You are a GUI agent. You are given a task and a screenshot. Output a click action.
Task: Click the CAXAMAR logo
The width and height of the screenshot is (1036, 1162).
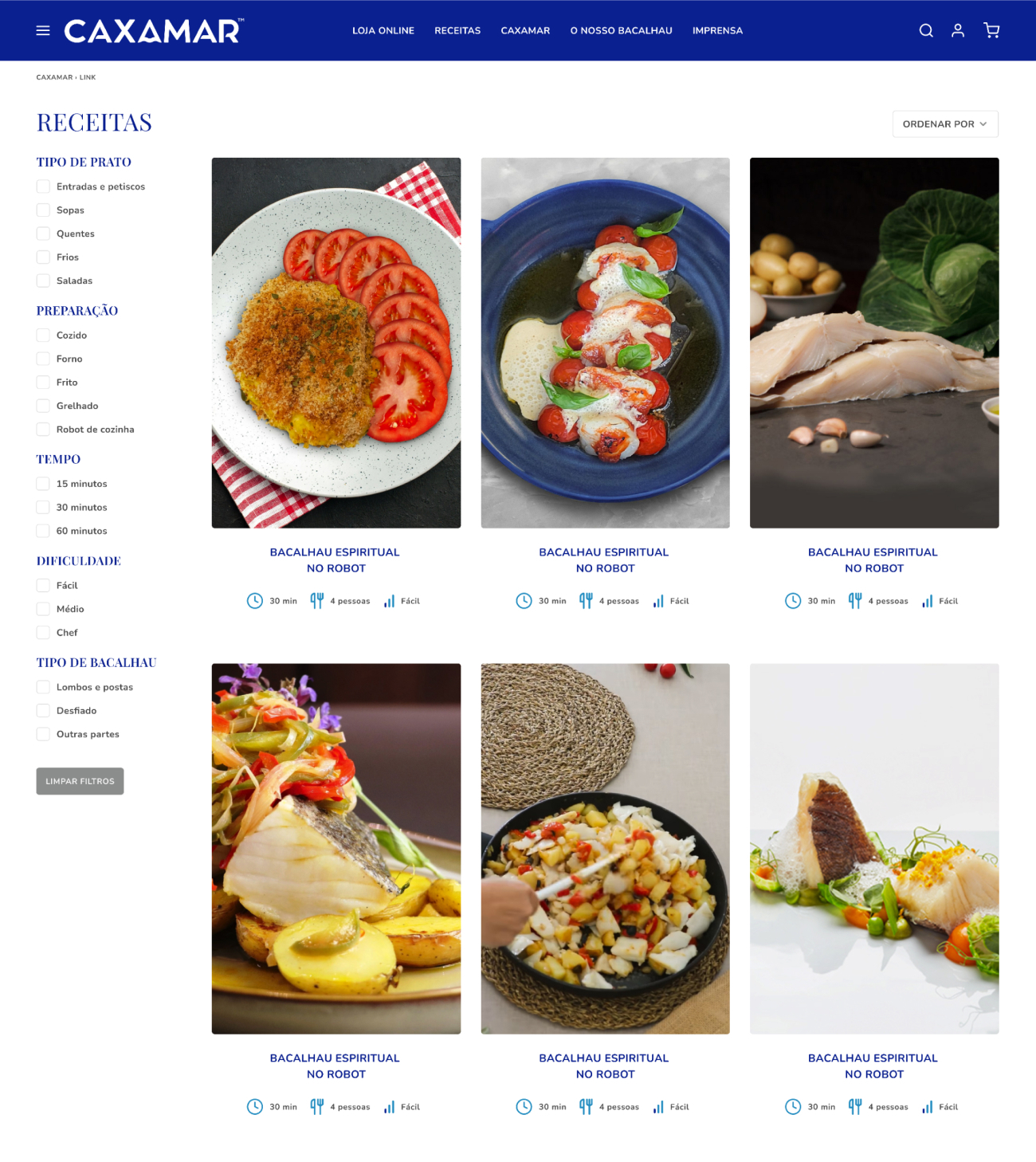(154, 30)
